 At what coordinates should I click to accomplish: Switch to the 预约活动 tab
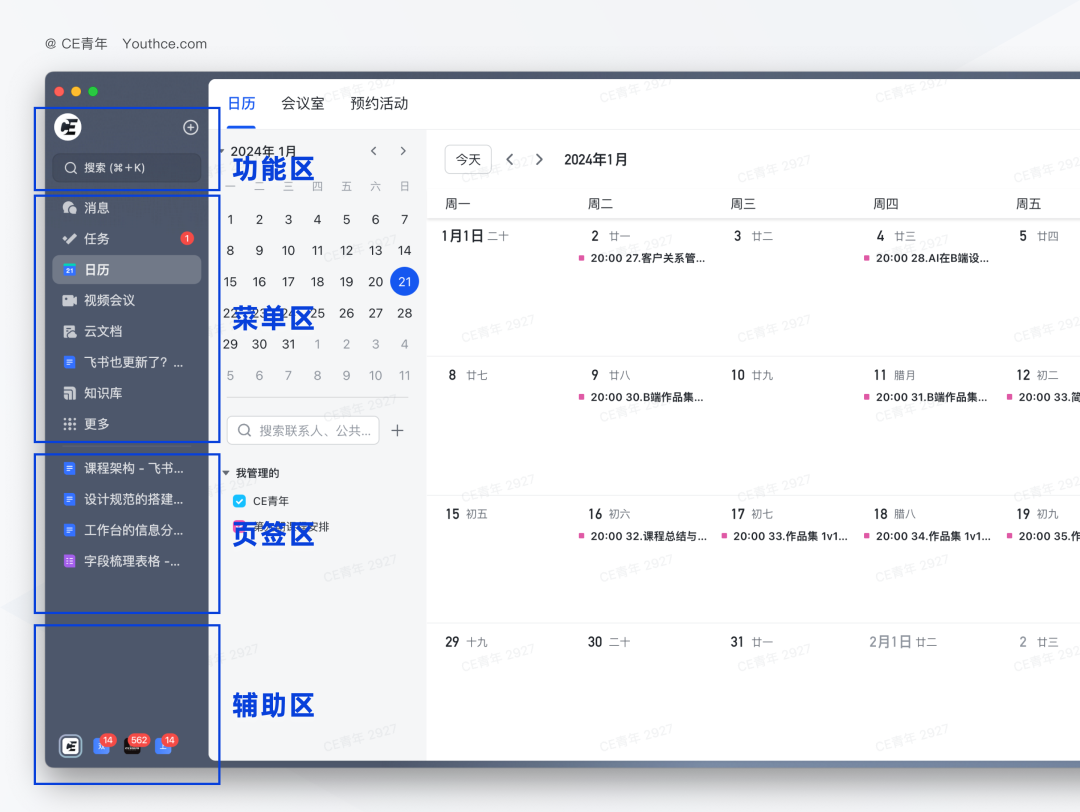point(379,103)
